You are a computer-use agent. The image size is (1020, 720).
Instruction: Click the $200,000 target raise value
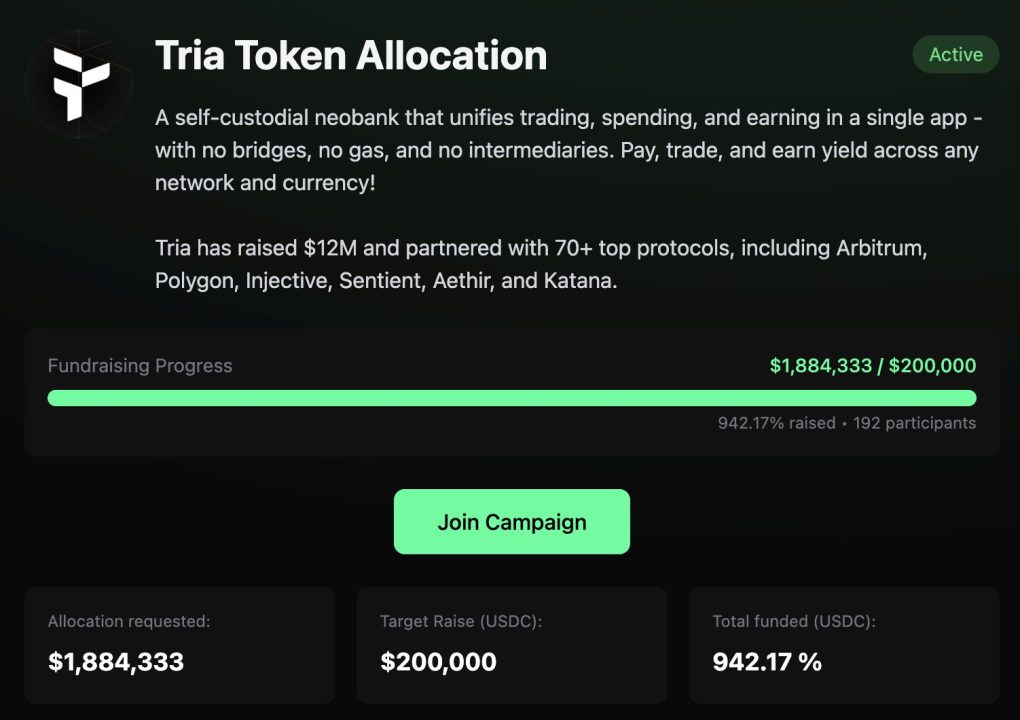tap(438, 661)
